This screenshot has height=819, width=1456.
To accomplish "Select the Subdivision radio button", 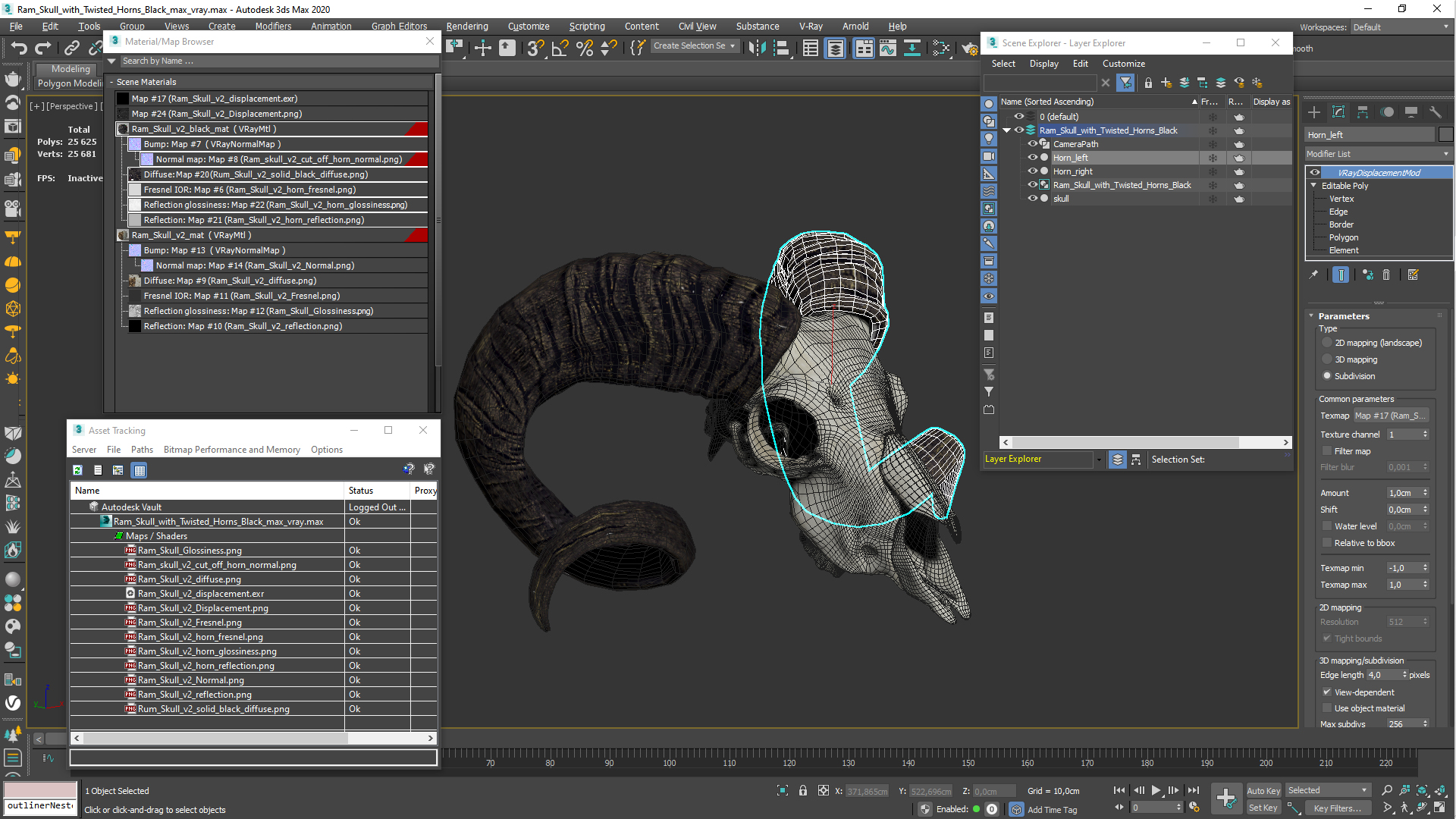I will (x=1327, y=376).
